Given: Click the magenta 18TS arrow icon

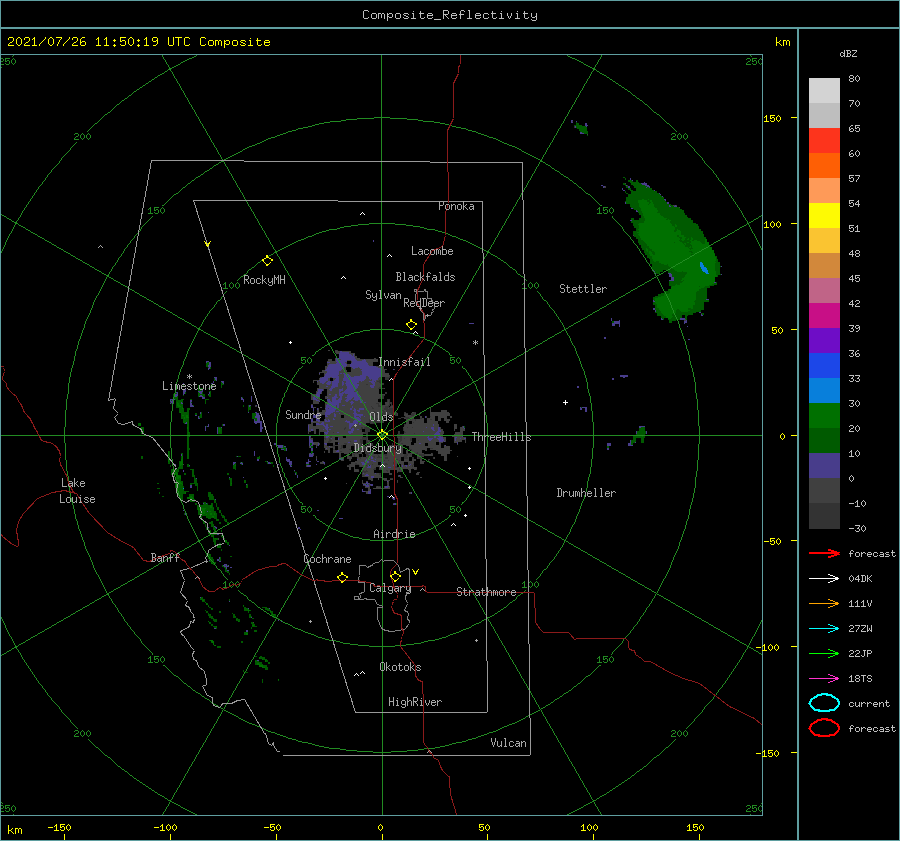Looking at the screenshot, I should (x=824, y=679).
